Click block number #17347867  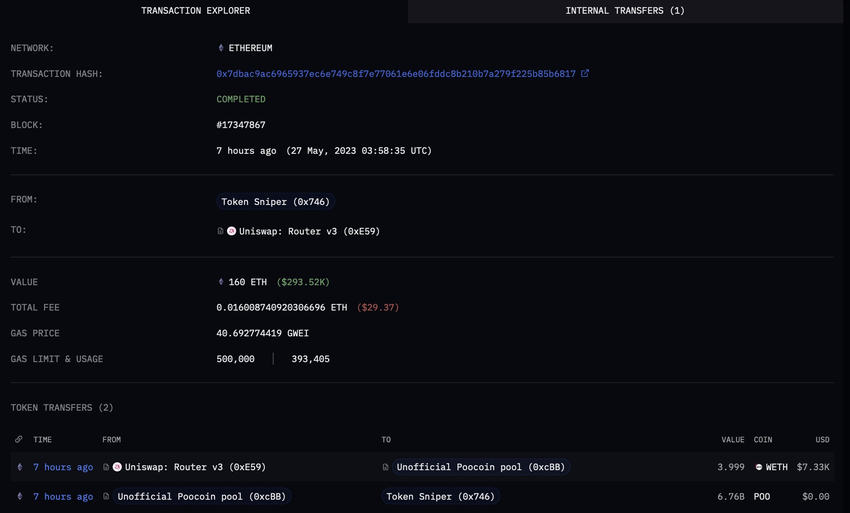coord(241,125)
